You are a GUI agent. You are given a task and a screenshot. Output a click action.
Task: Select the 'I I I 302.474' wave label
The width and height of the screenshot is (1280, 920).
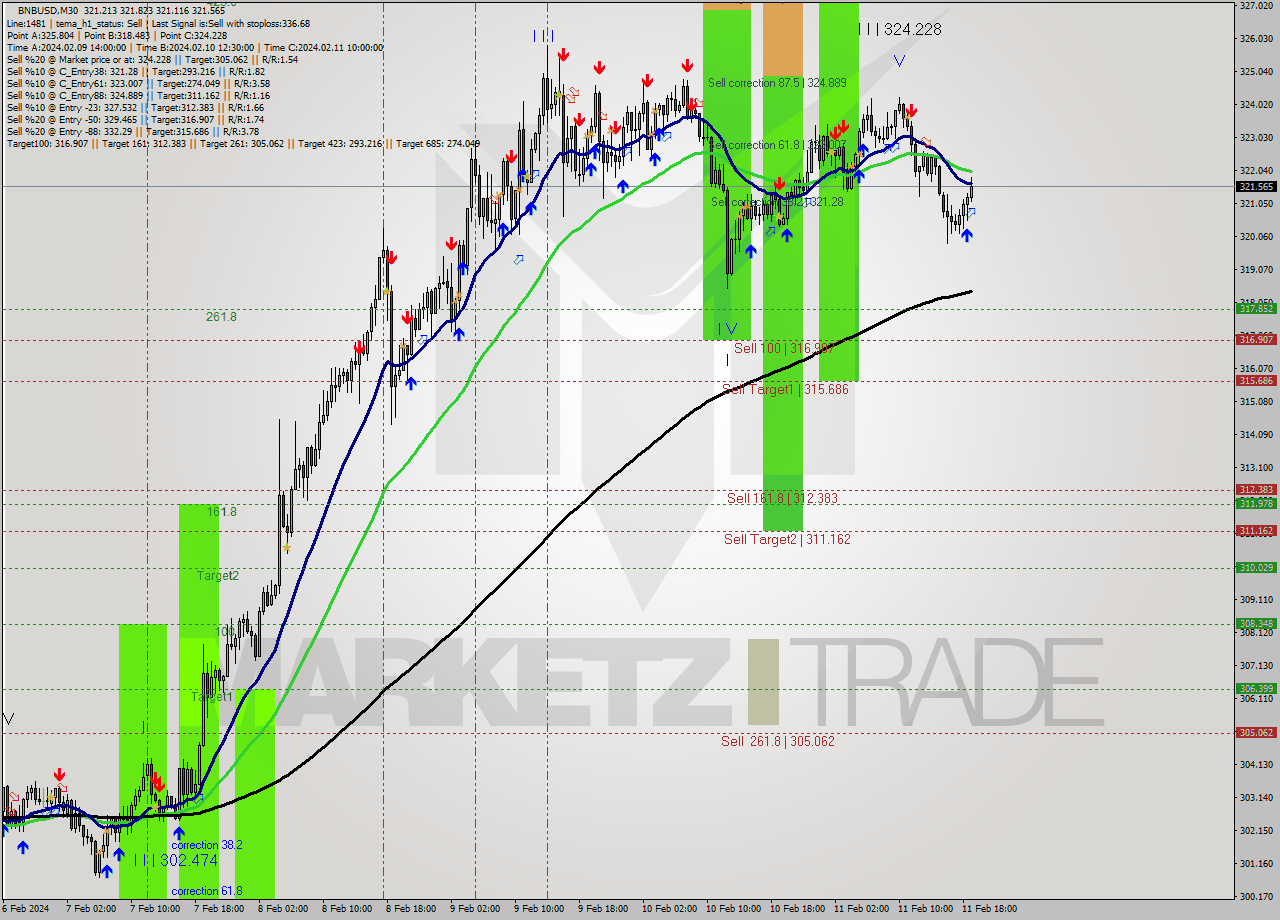pos(175,860)
